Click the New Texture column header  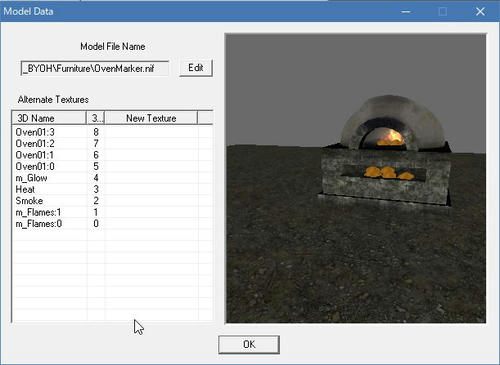click(x=151, y=118)
